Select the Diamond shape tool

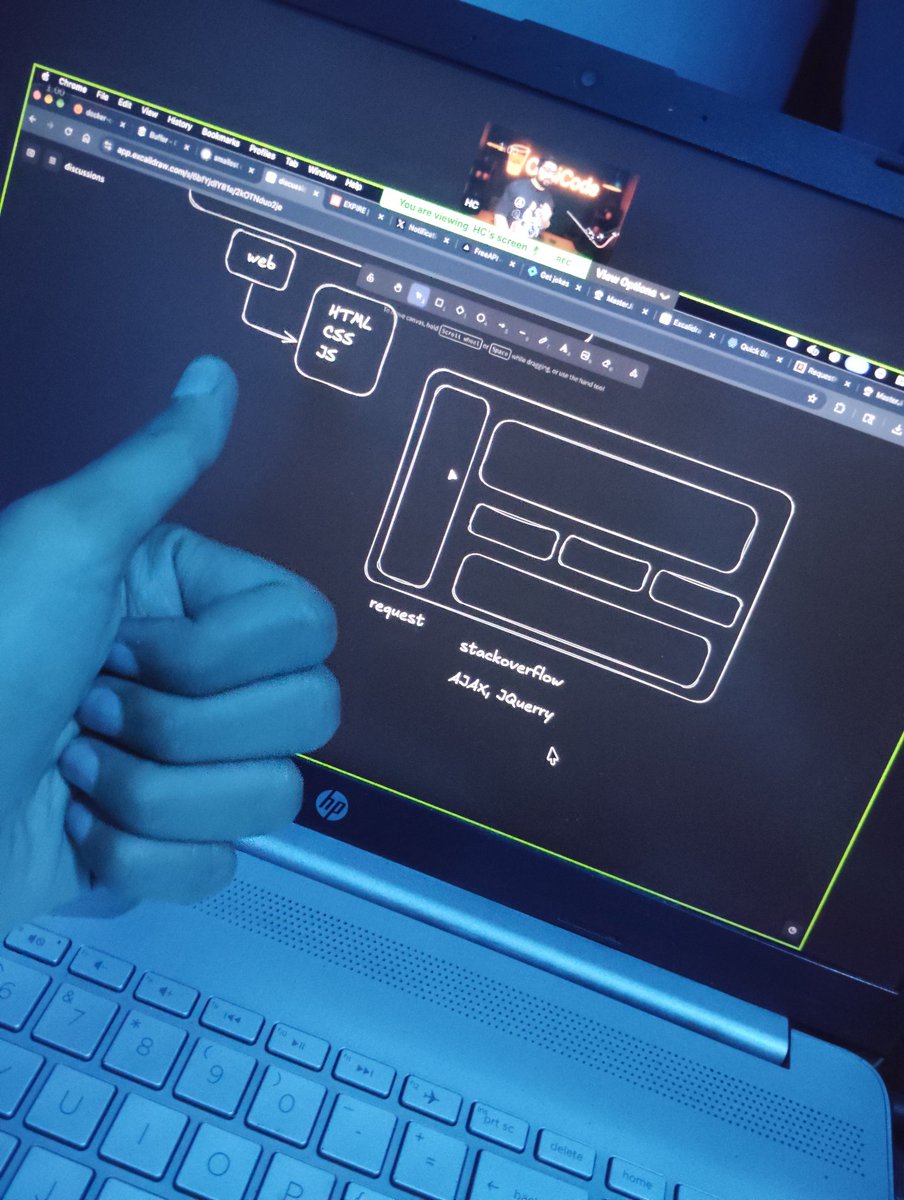460,310
